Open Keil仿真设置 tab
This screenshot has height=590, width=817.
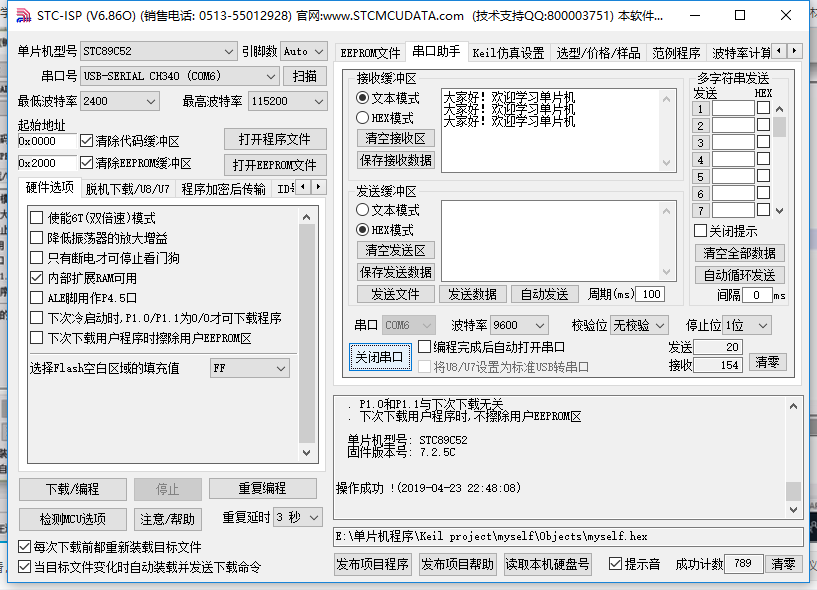[x=508, y=53]
